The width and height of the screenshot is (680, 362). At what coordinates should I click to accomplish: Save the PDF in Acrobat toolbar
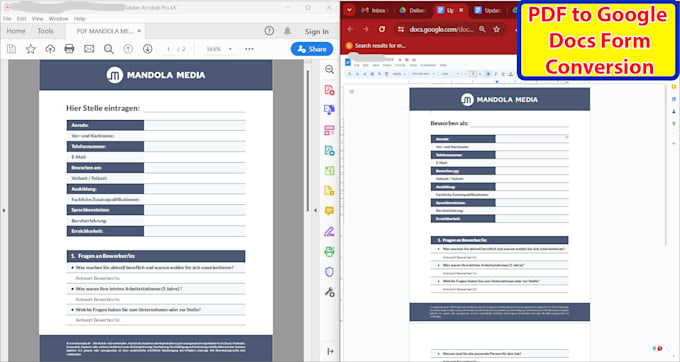tap(11, 49)
